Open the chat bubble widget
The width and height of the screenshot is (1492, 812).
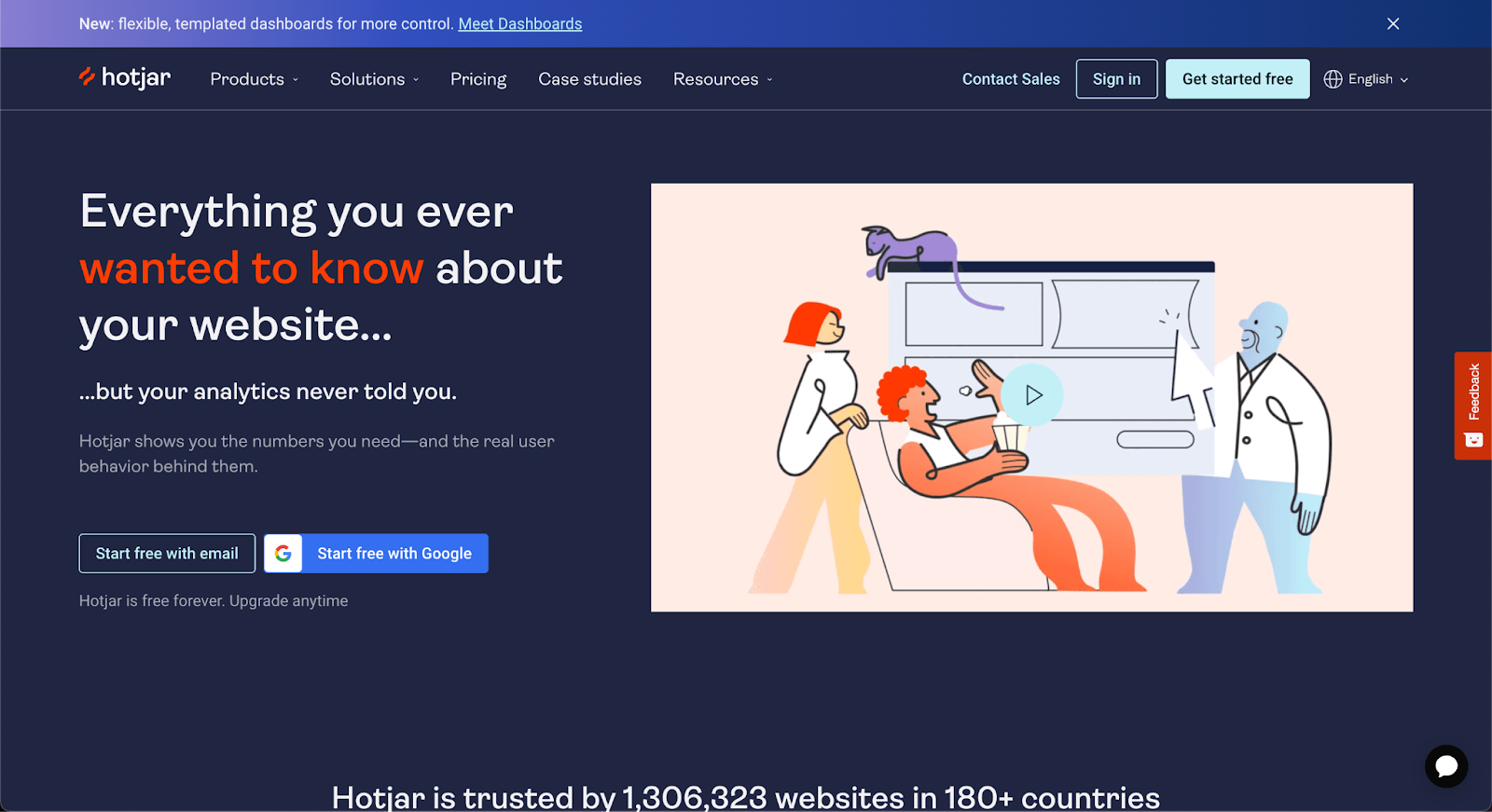coord(1446,766)
